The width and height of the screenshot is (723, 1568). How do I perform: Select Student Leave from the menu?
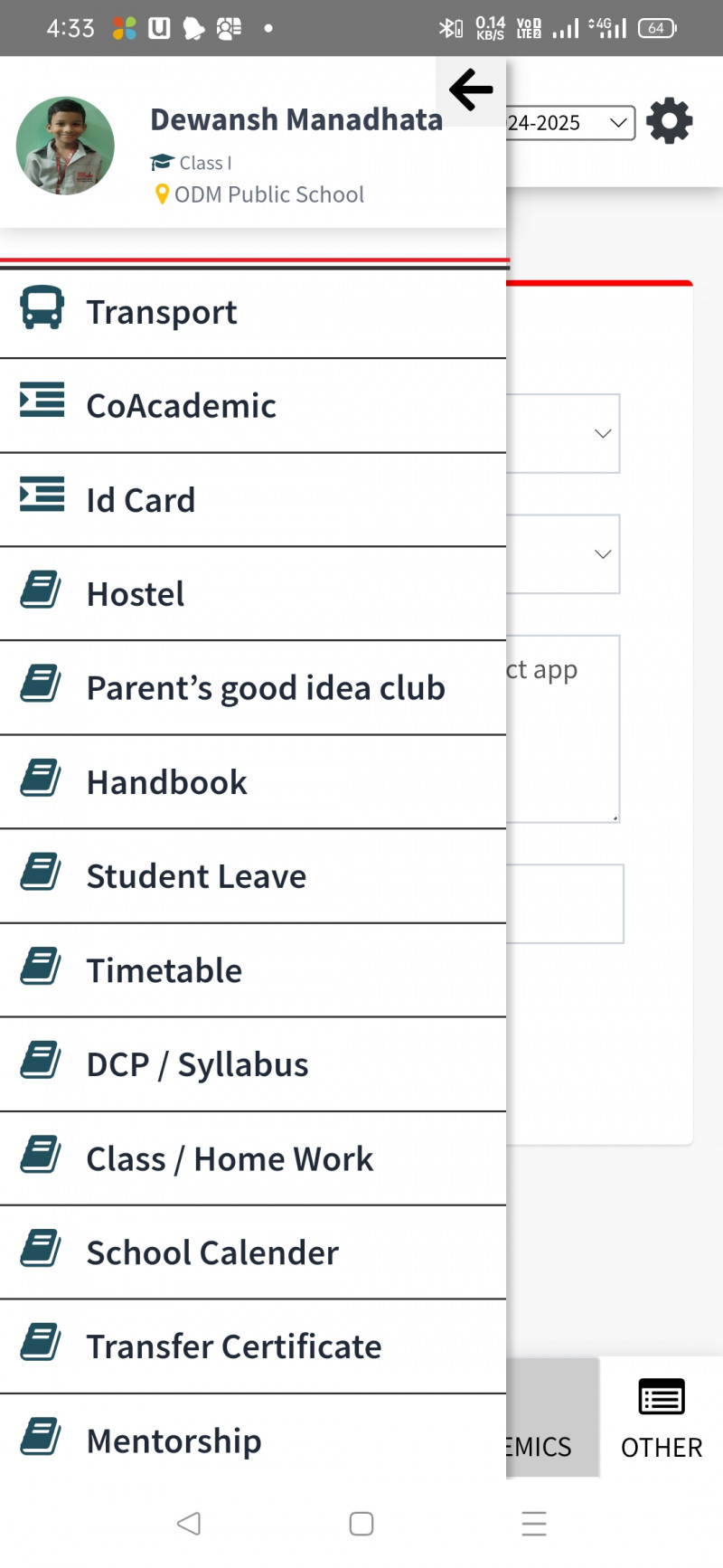[x=196, y=876]
